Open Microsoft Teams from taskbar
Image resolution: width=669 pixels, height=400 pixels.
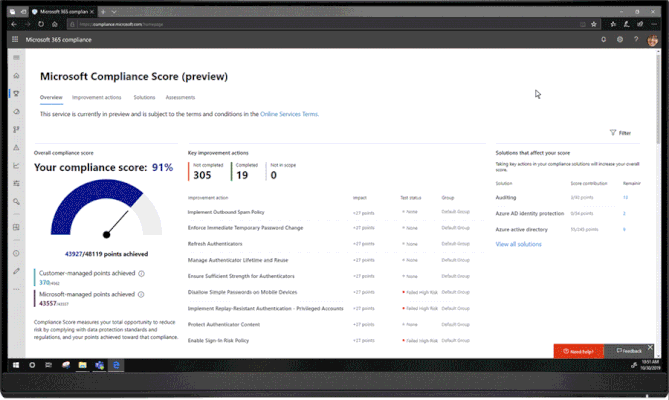[x=99, y=365]
